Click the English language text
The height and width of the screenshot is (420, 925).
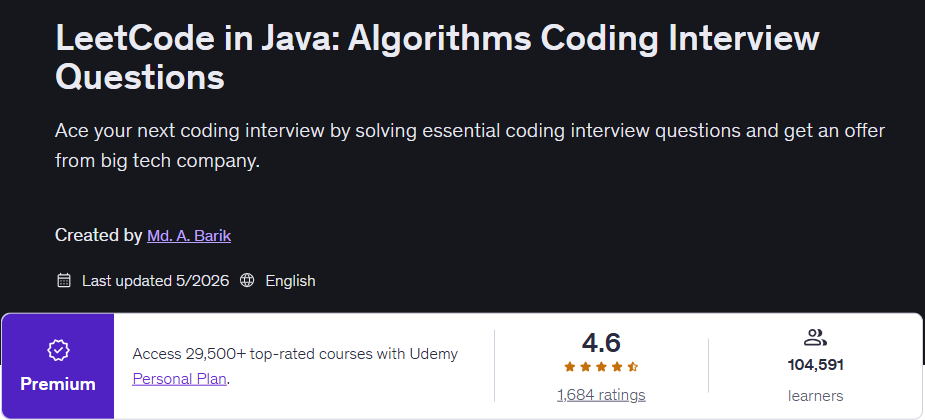(x=290, y=281)
